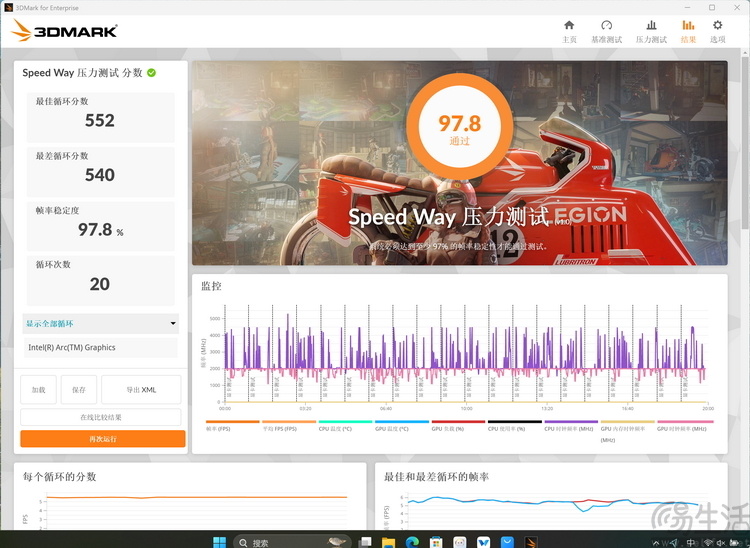Click the 导出 XML export button
This screenshot has width=750, height=548.
[x=141, y=390]
